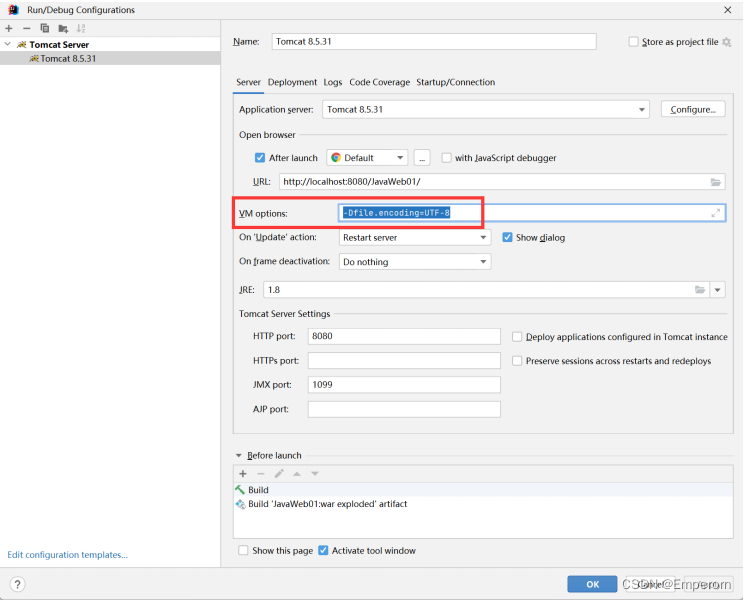Click the JMX port field
746x601 pixels.
tap(404, 384)
